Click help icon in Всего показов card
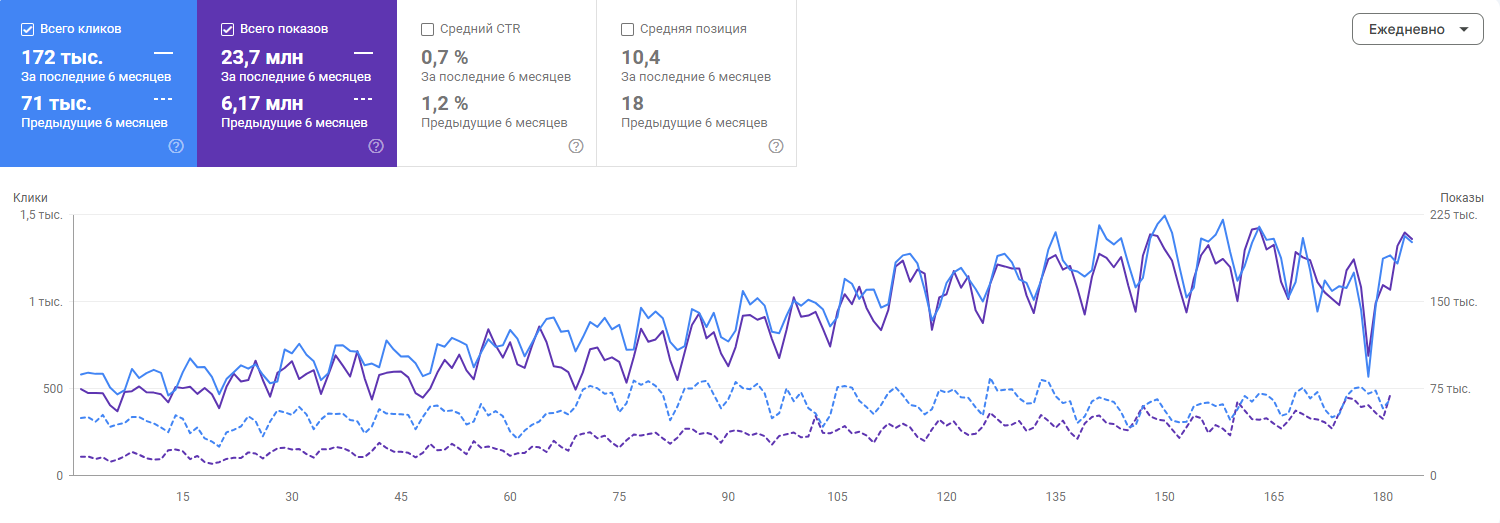This screenshot has width=1500, height=523. (376, 146)
